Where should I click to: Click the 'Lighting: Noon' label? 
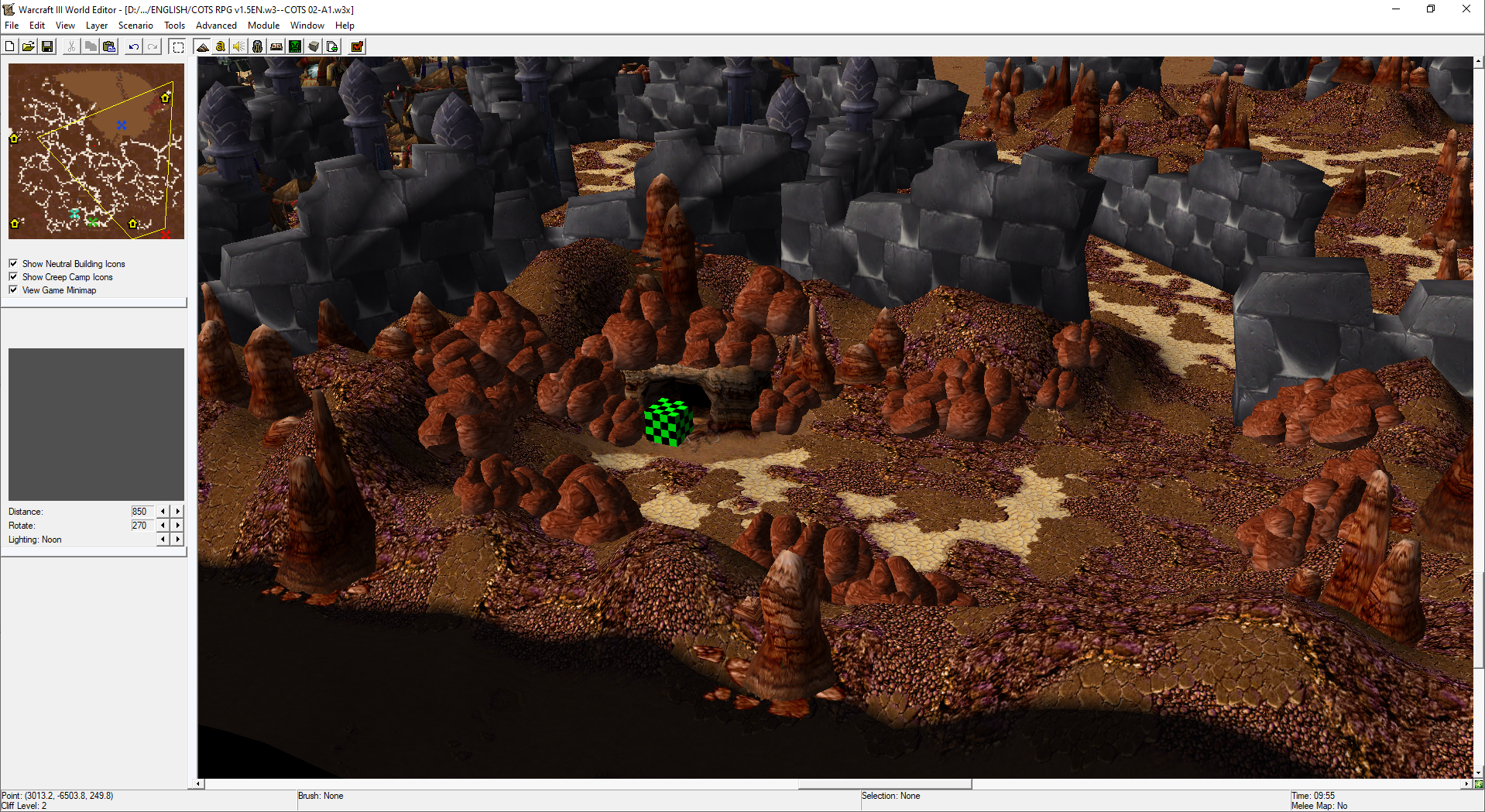[35, 540]
